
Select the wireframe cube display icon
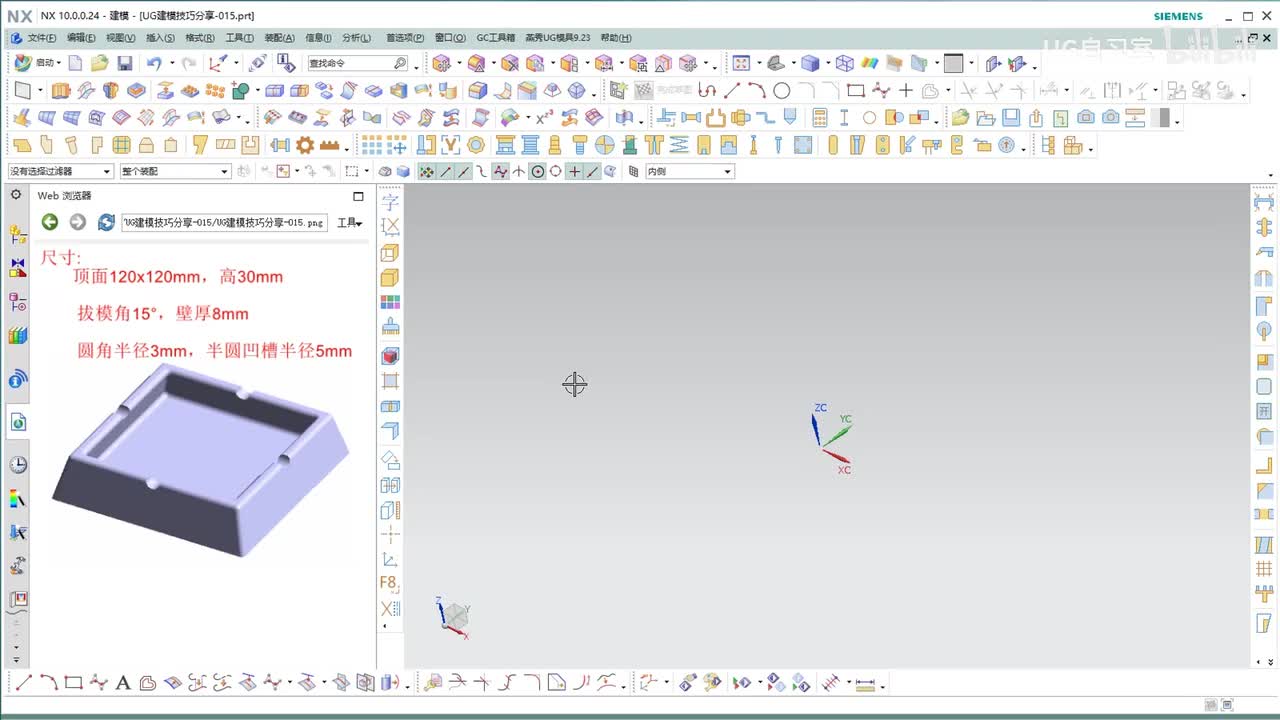click(x=845, y=63)
